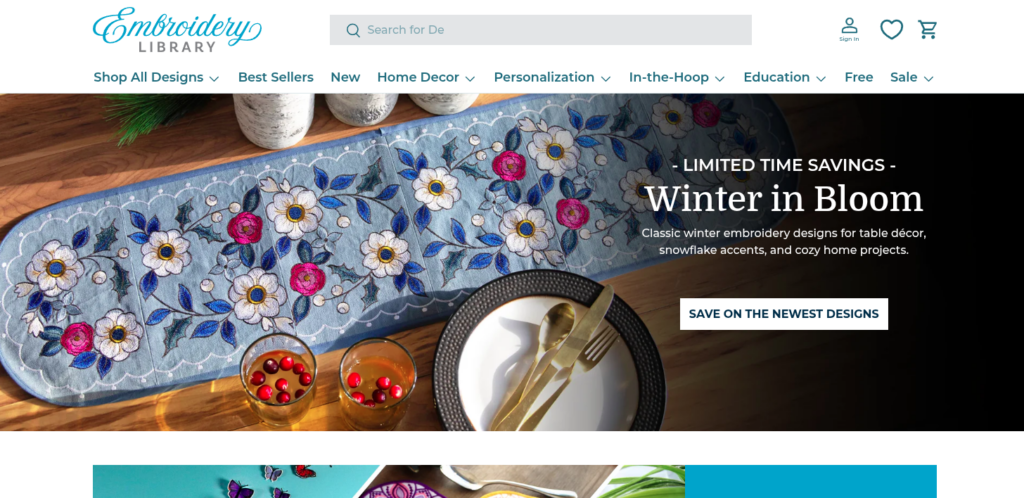Expand the Shop All Designs dropdown
The height and width of the screenshot is (498, 1024).
click(x=156, y=77)
